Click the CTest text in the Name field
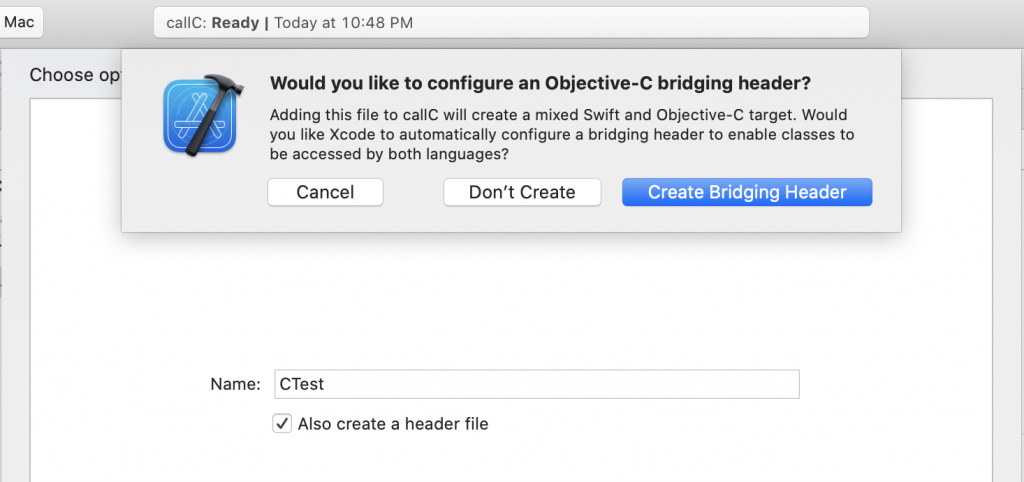Screen dimensions: 1024x482 tap(302, 384)
